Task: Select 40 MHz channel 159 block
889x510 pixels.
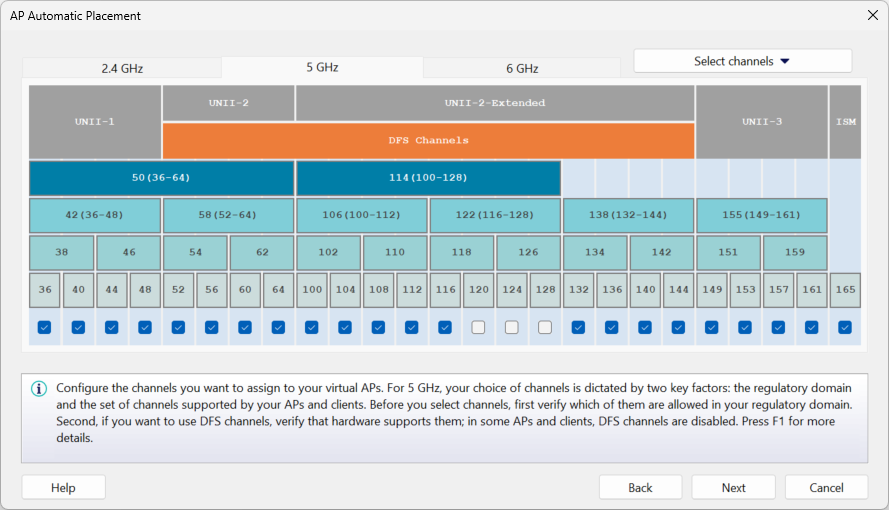Action: 795,253
